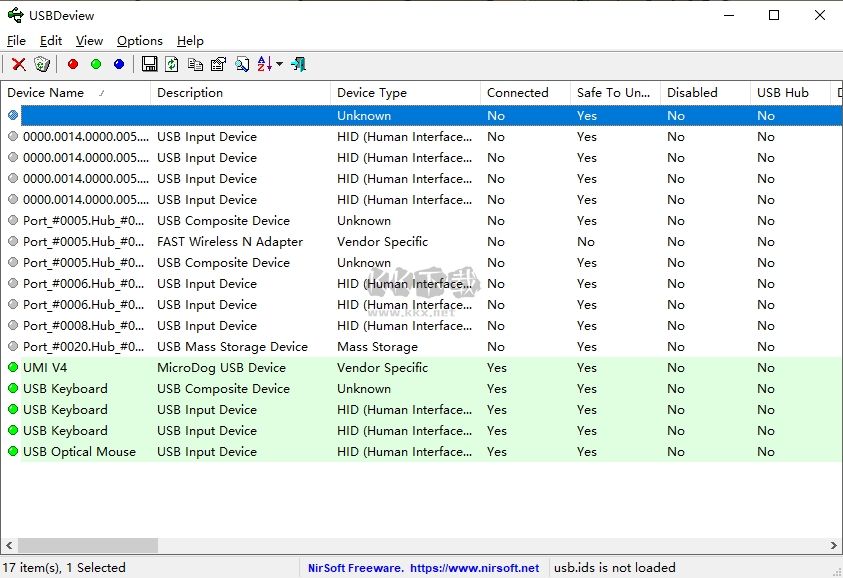Image resolution: width=843 pixels, height=578 pixels.
Task: Click the horizontal scrollbar right arrow
Action: coord(835,546)
